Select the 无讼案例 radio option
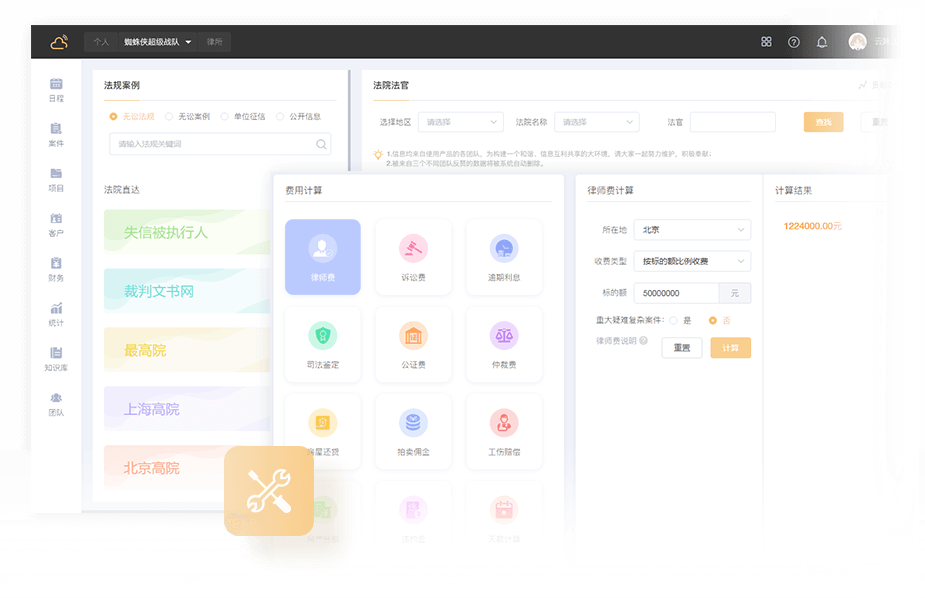Image resolution: width=925 pixels, height=598 pixels. pos(188,116)
